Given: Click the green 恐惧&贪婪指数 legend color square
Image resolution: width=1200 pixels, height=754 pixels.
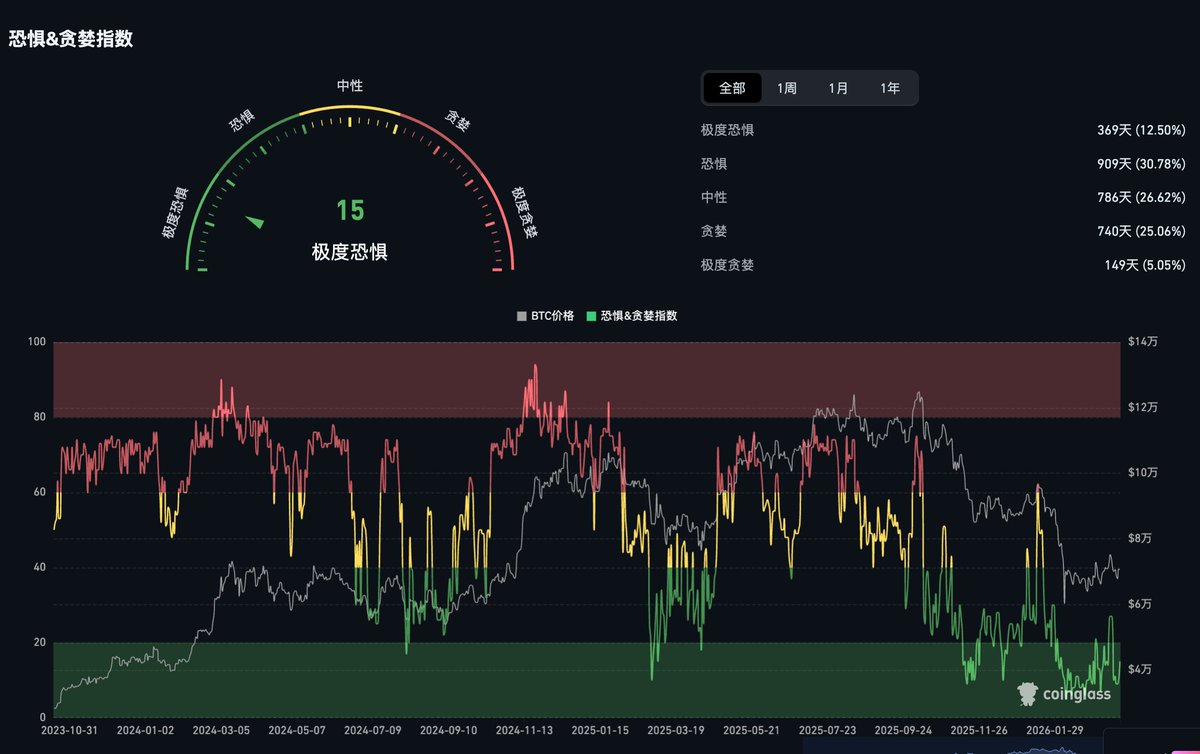Looking at the screenshot, I should point(591,316).
